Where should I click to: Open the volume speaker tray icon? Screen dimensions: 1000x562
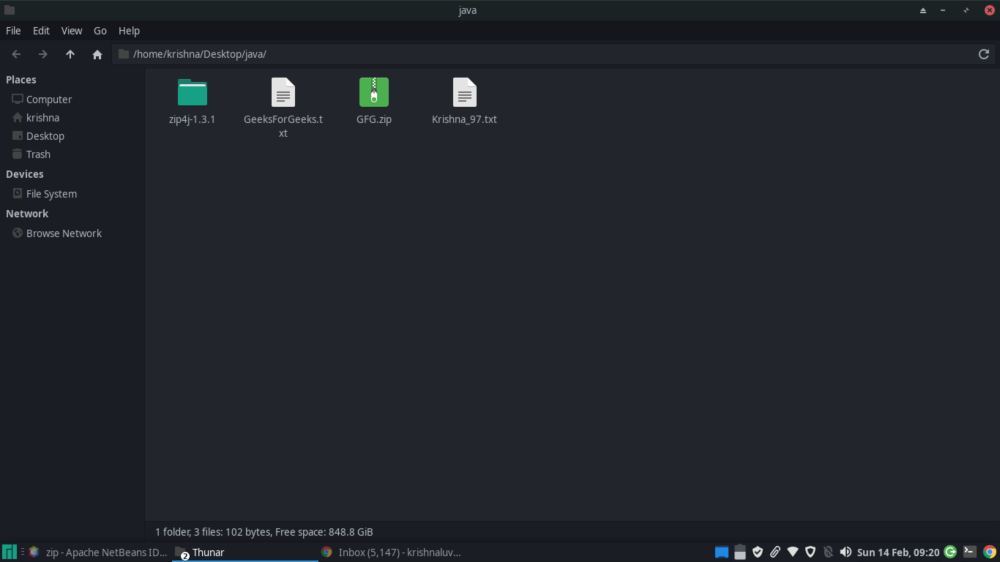(846, 552)
